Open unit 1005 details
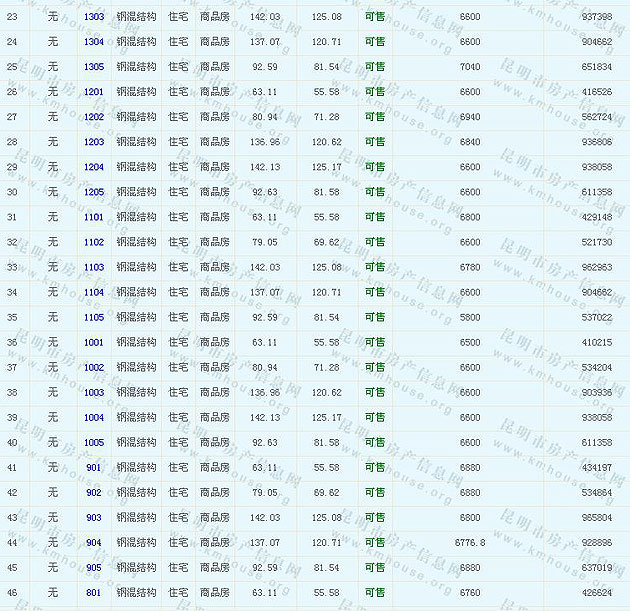The width and height of the screenshot is (630, 611). pos(94,442)
